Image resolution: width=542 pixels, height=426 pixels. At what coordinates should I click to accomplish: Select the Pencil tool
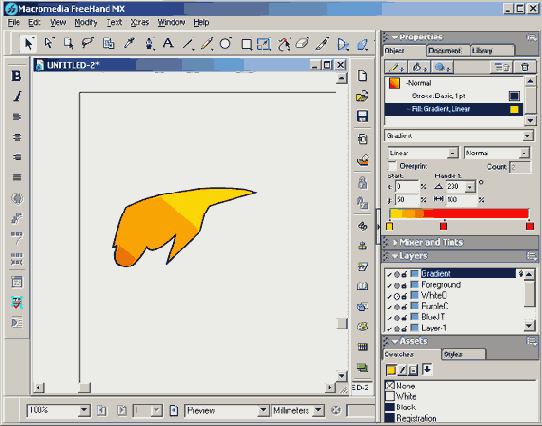click(x=206, y=44)
